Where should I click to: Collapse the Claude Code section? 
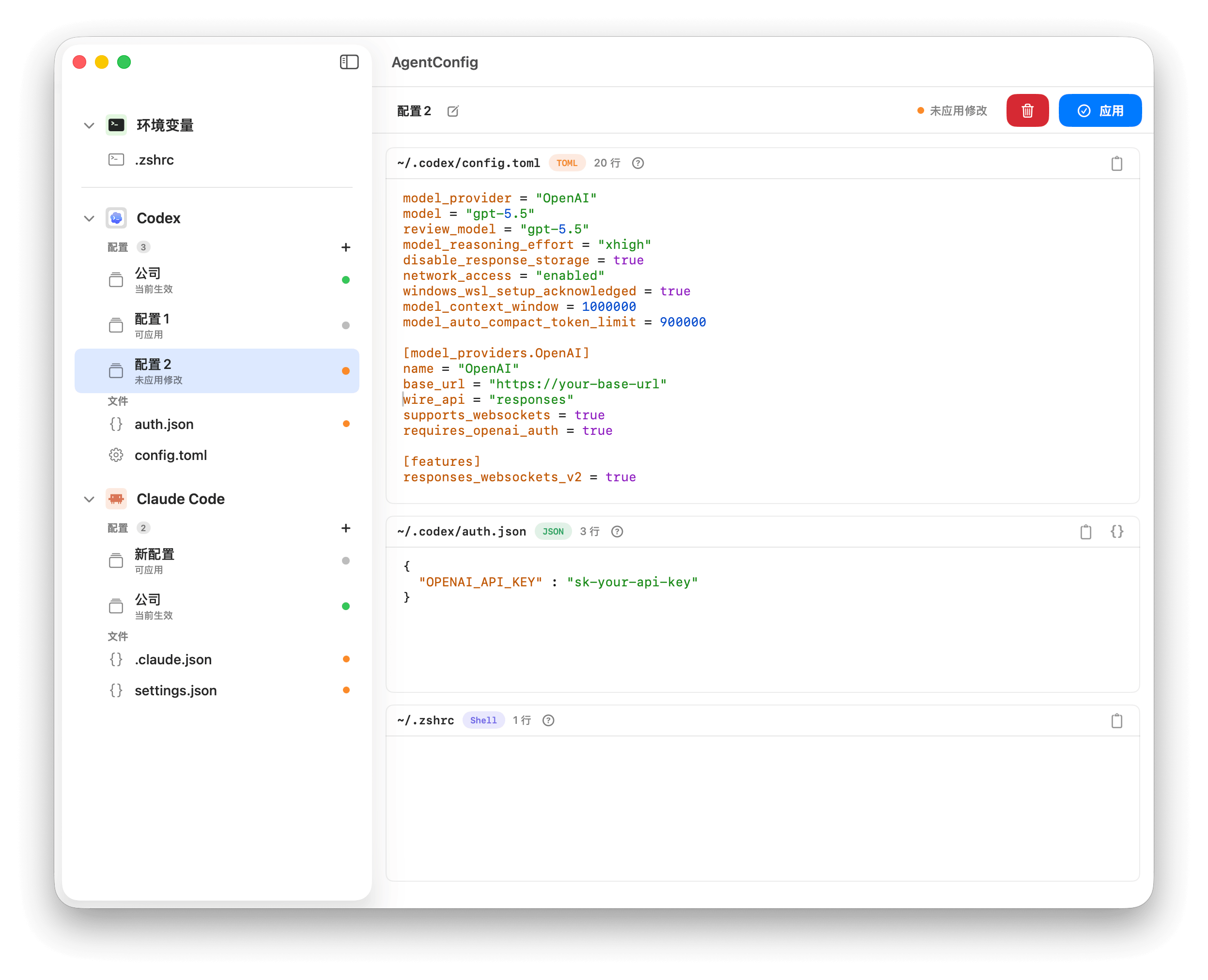89,499
